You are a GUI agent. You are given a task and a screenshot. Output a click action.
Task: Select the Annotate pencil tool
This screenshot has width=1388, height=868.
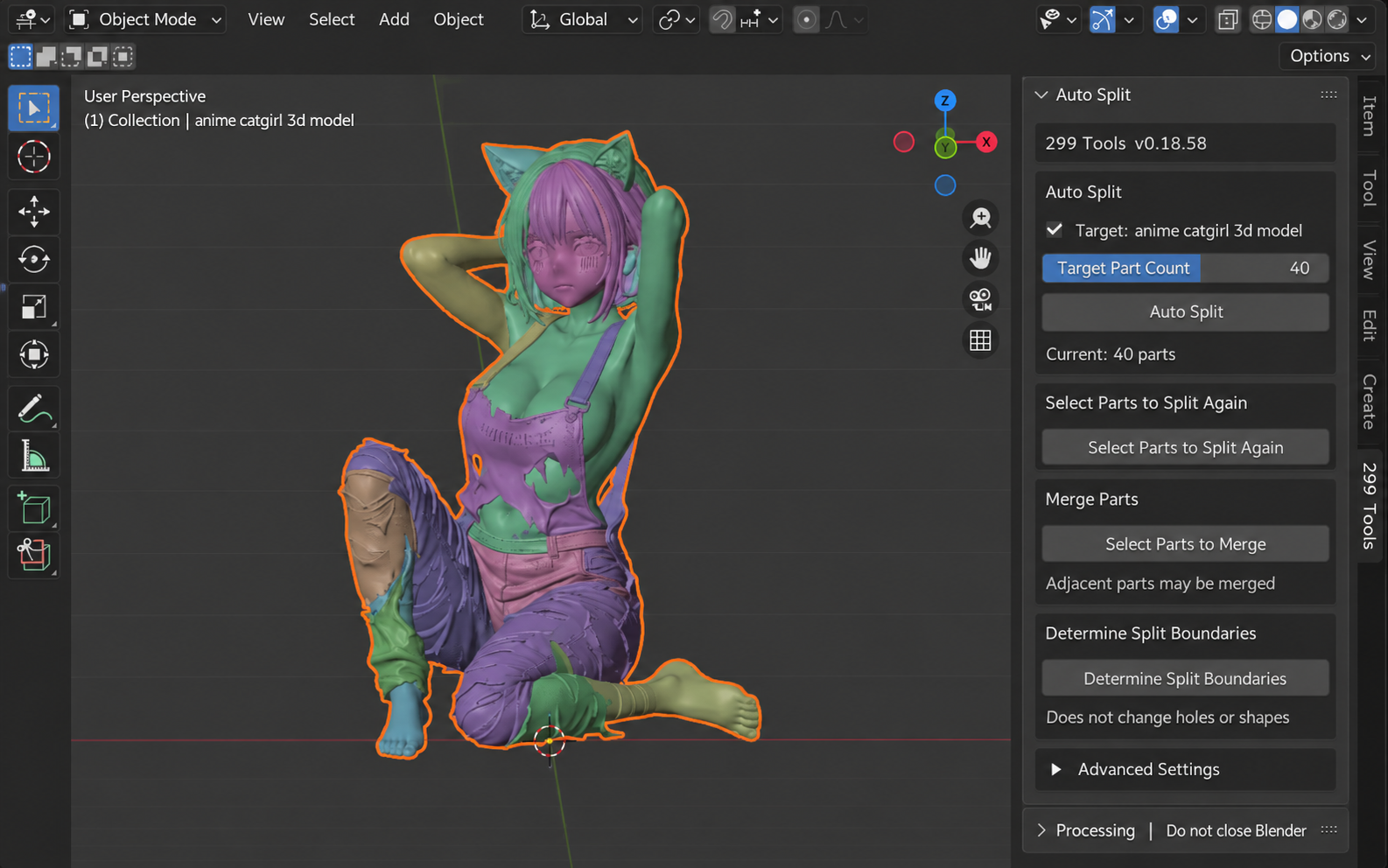[34, 409]
